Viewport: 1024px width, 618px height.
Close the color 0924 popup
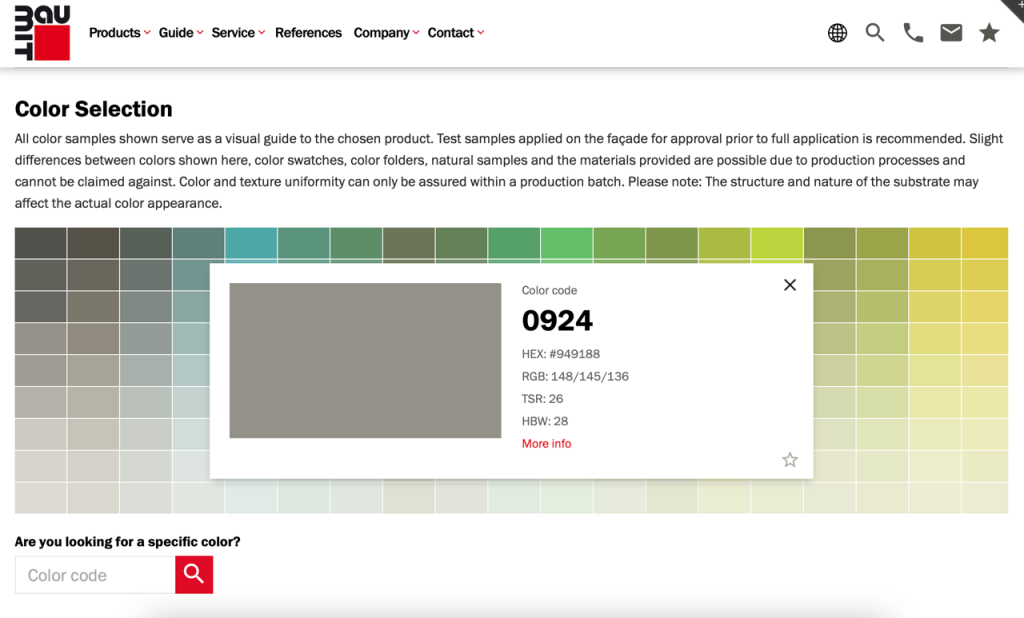click(790, 285)
